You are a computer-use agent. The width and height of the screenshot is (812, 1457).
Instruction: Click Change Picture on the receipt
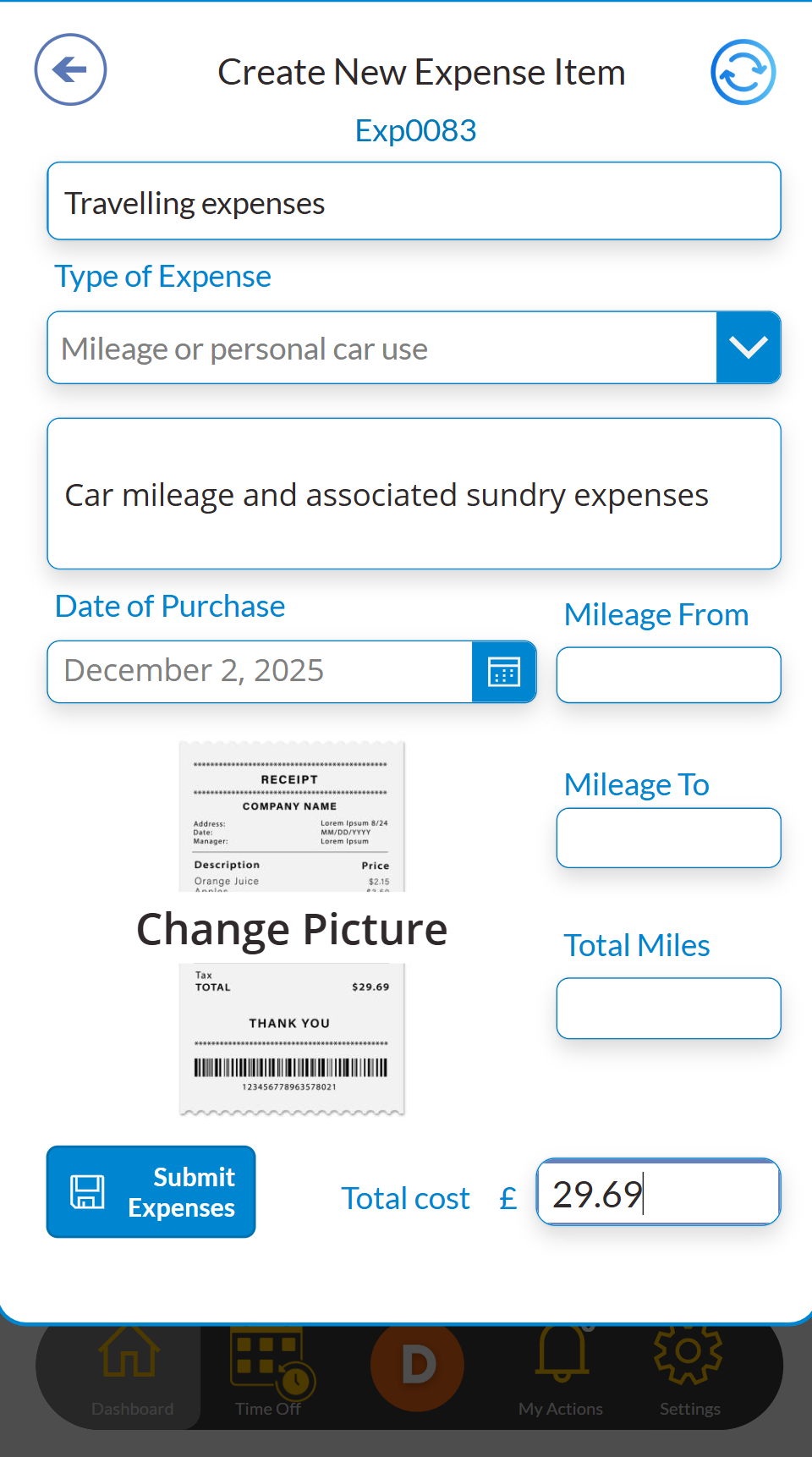(x=292, y=929)
